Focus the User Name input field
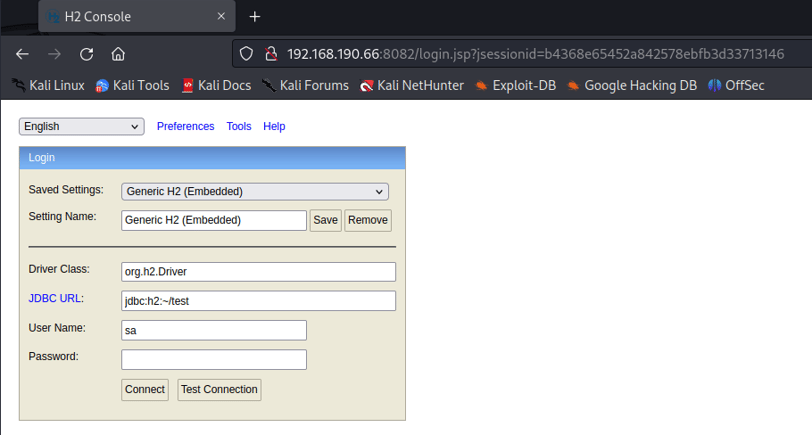 pos(214,330)
